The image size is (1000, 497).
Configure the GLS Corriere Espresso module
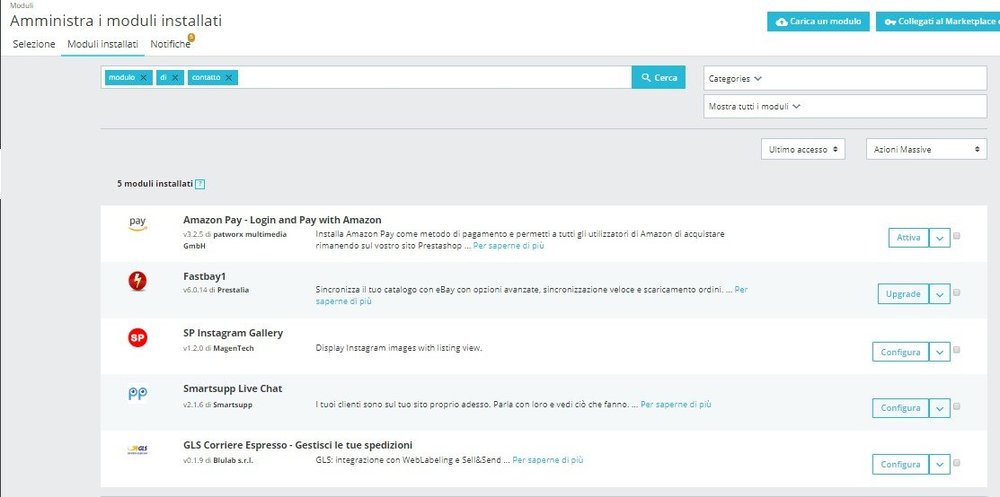[x=900, y=464]
